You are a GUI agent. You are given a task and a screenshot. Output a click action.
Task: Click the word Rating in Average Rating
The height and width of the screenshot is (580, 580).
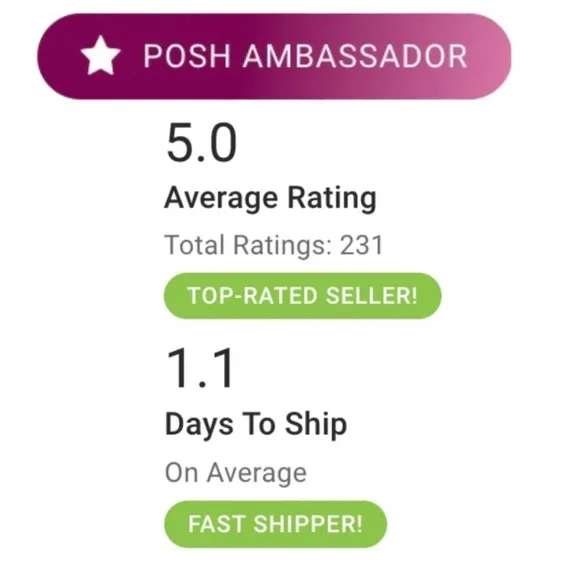click(332, 199)
